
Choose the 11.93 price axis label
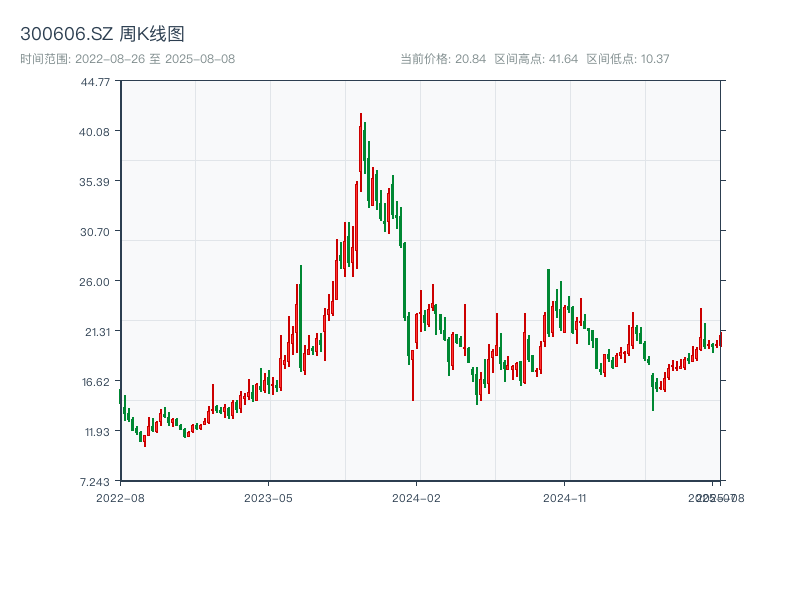95,432
